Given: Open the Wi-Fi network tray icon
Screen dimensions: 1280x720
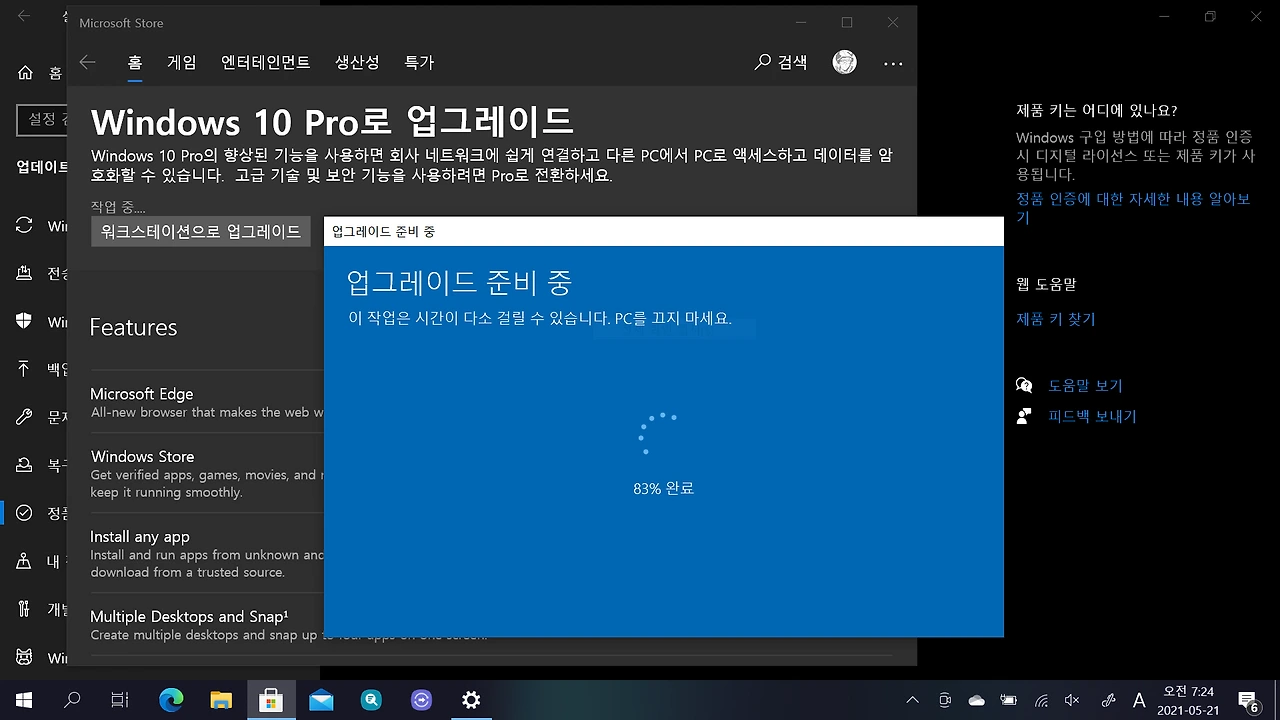Looking at the screenshot, I should click(x=1041, y=700).
